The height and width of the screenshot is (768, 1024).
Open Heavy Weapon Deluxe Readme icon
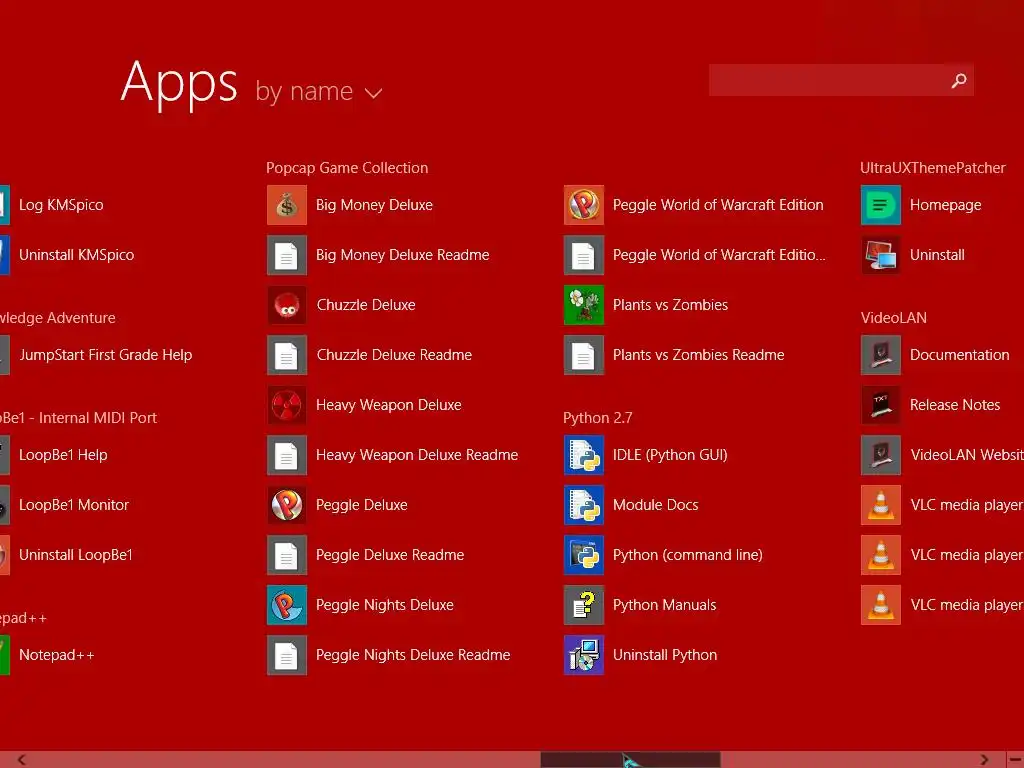tap(287, 455)
